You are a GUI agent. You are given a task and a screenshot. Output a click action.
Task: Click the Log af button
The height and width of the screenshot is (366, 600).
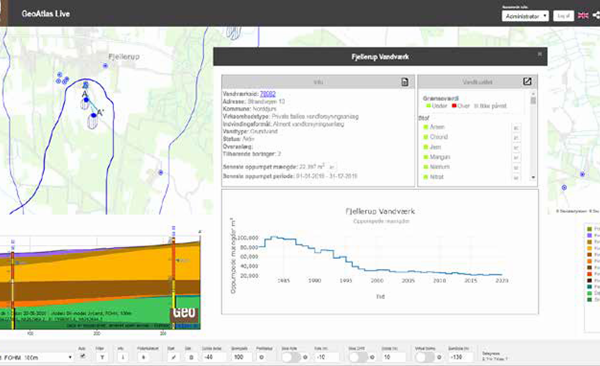(x=563, y=16)
